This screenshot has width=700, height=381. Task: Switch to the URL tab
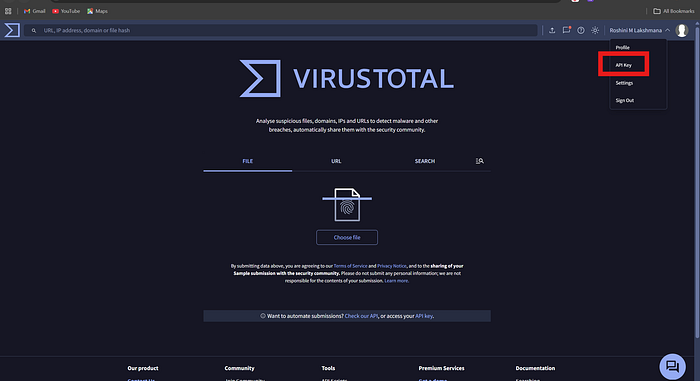336,161
